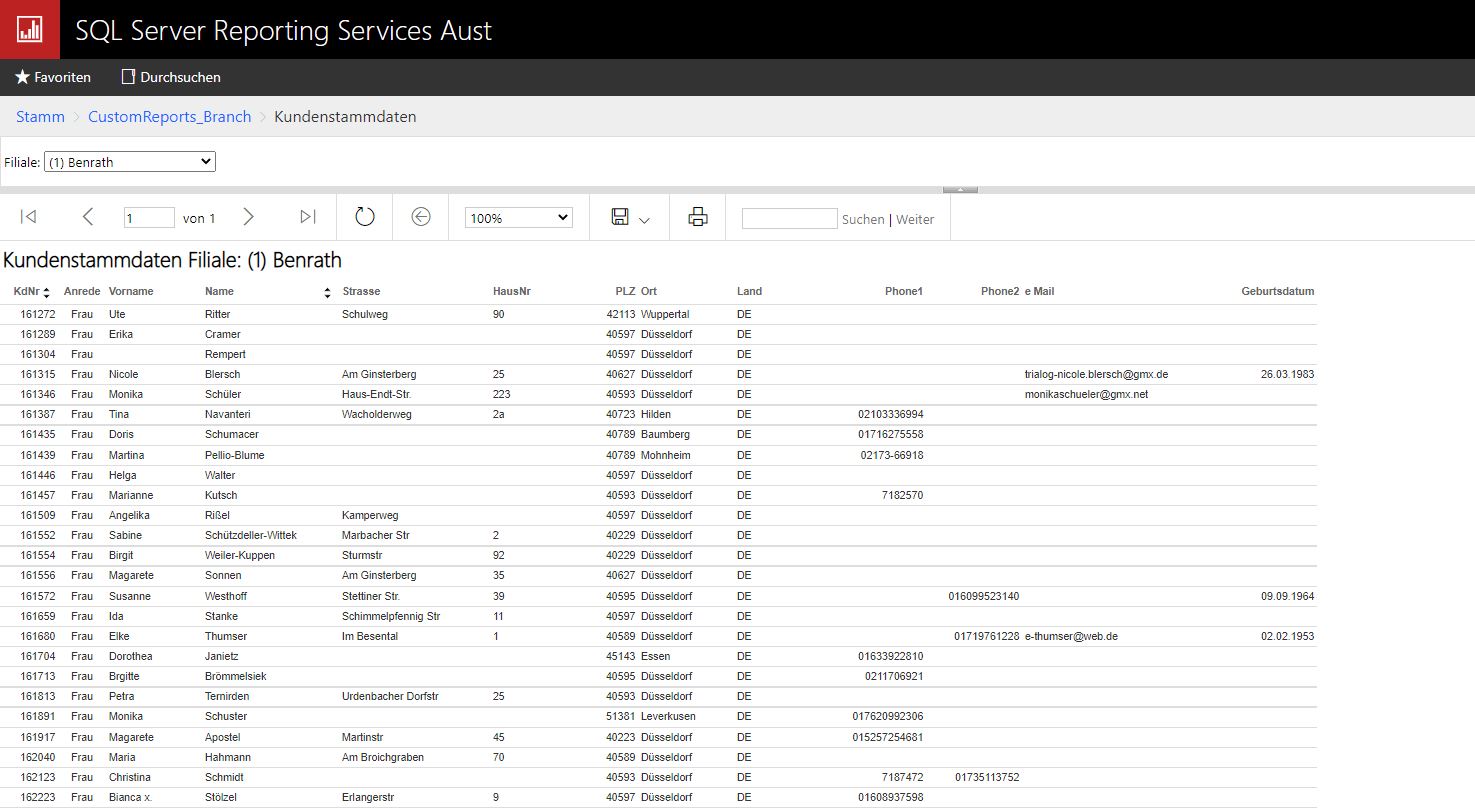1475x810 pixels.
Task: Click the red SSRS logo icon
Action: pyautogui.click(x=30, y=29)
